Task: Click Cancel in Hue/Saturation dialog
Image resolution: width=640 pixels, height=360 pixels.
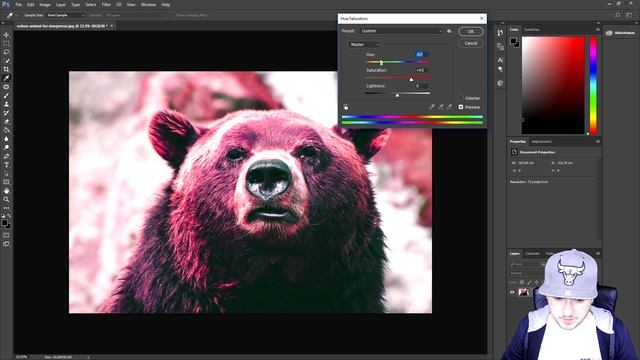Action: tap(471, 43)
